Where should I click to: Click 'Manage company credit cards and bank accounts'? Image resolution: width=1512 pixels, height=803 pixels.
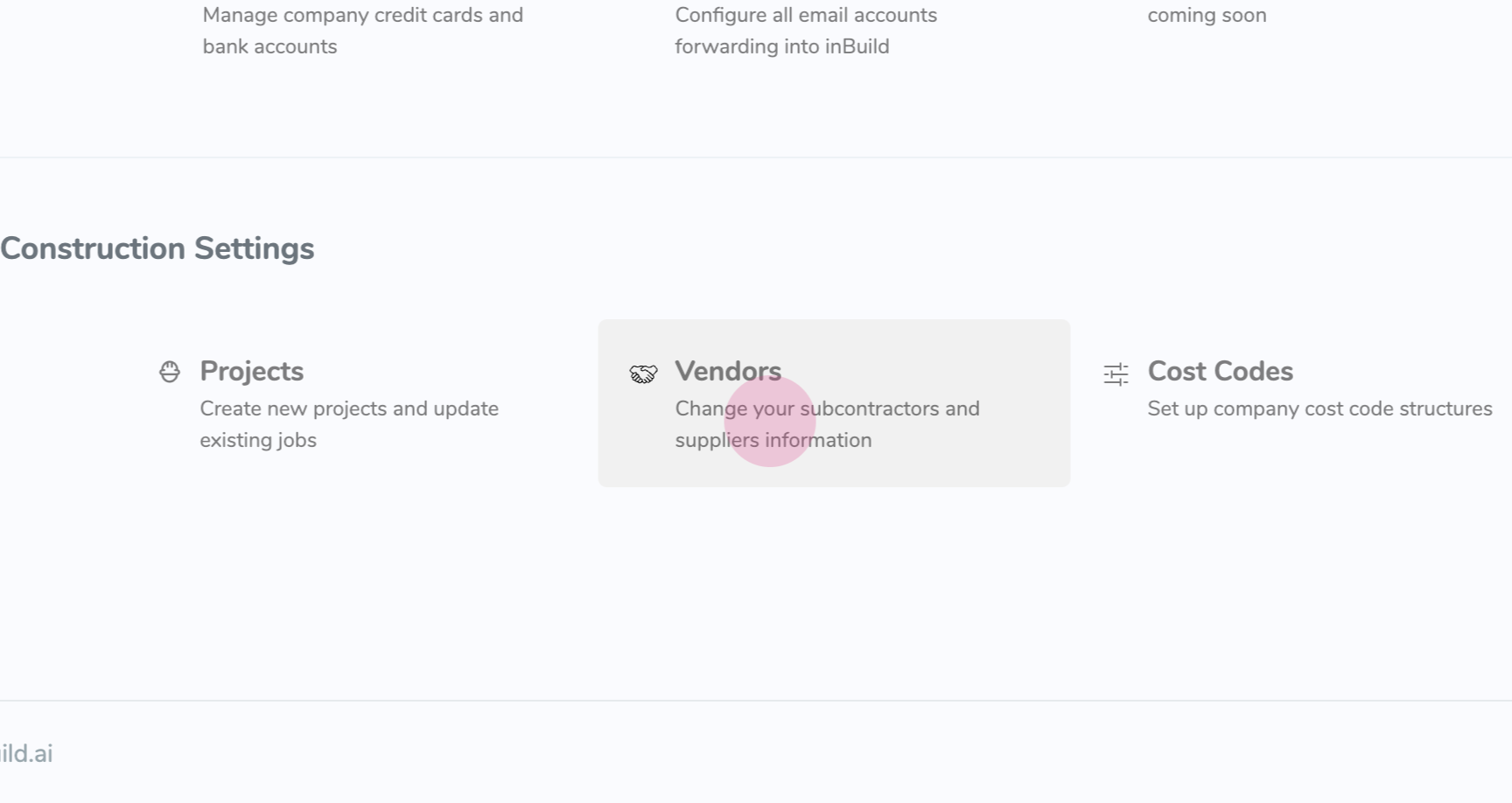(x=362, y=31)
